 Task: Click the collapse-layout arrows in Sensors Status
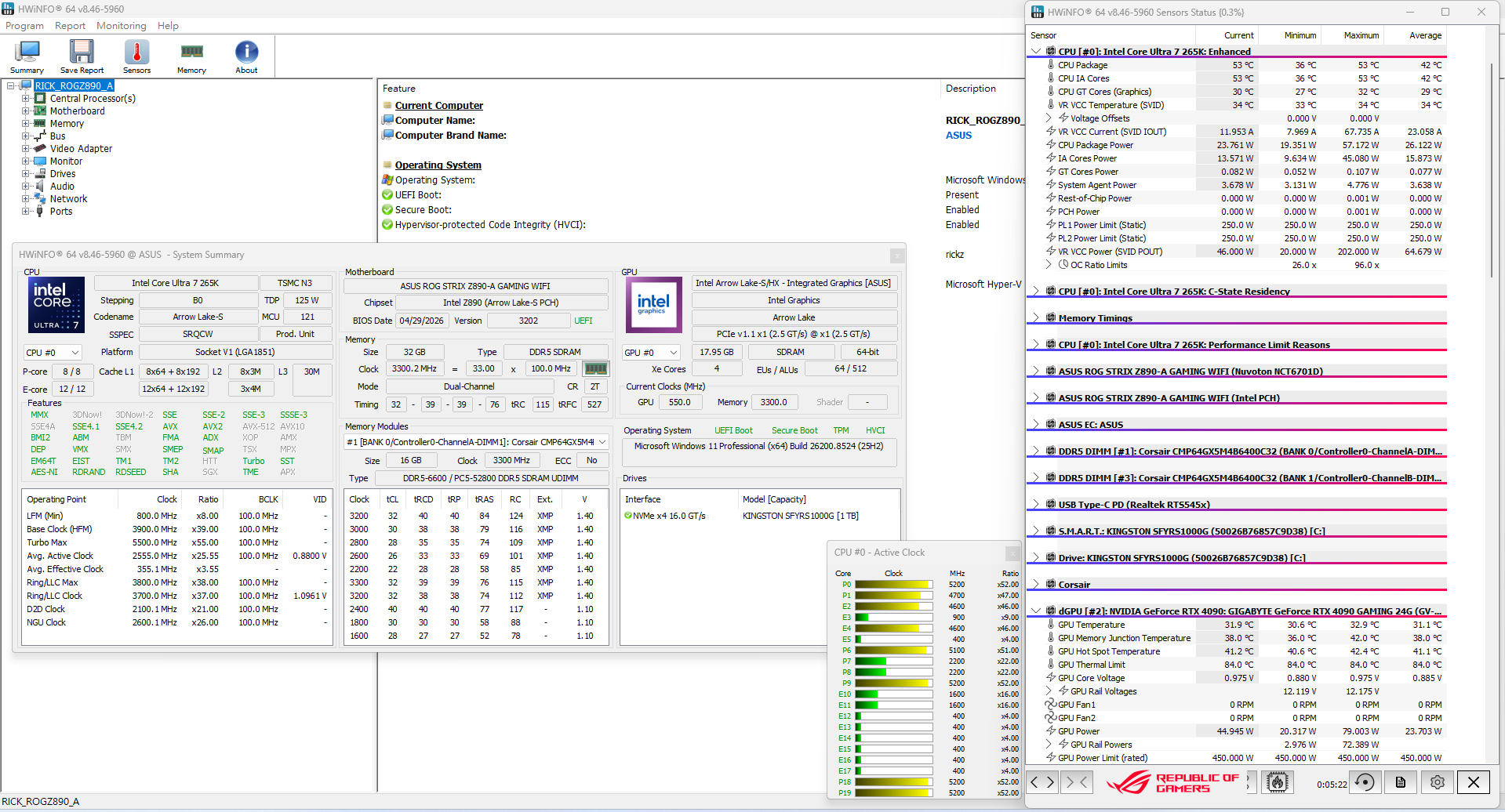point(1077,782)
